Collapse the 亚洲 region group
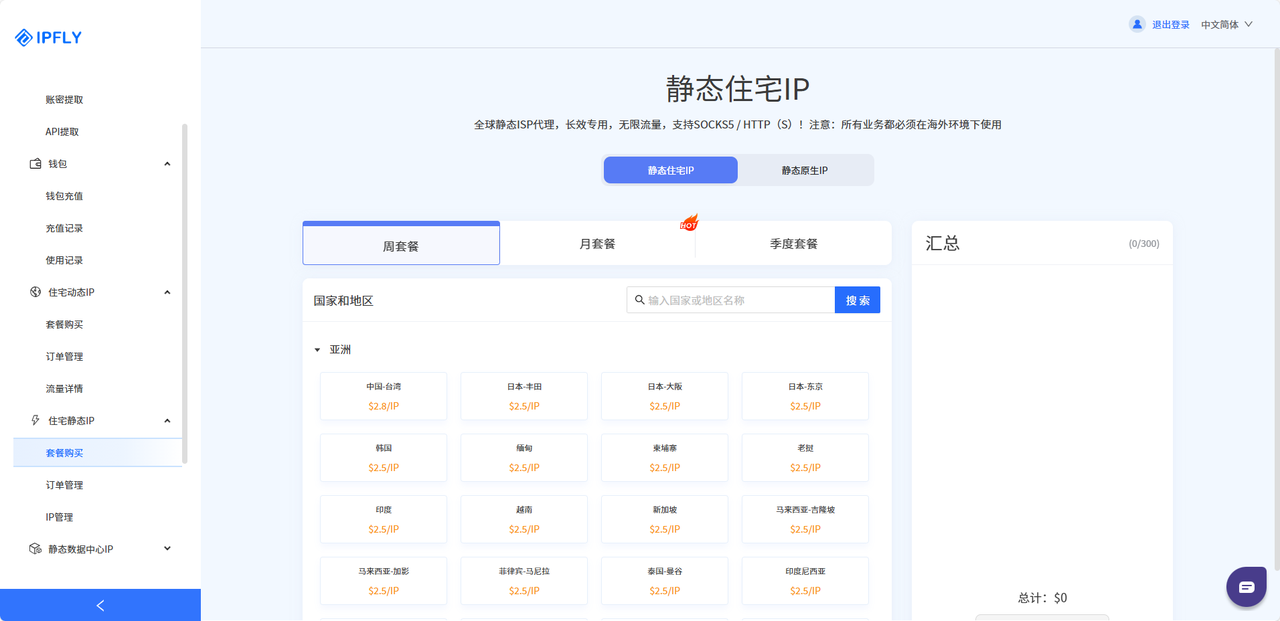 pyautogui.click(x=317, y=350)
